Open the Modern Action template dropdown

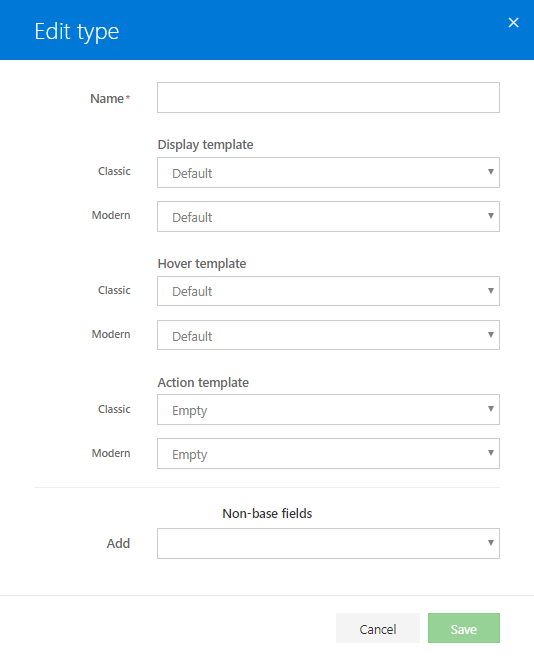[x=328, y=454]
